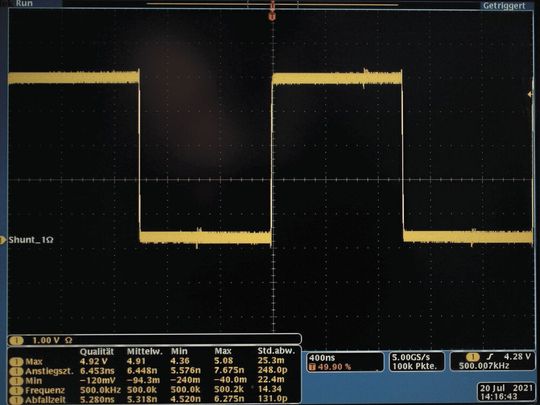Click the 500.007kHz trigger frequency readout
This screenshot has height=405, width=540.
tap(484, 366)
